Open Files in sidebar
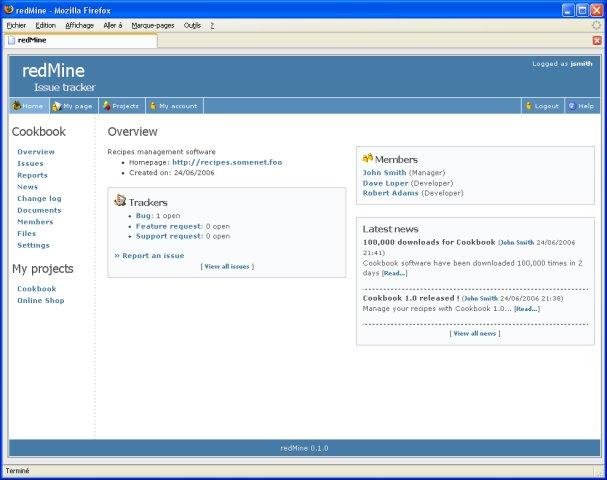 tap(27, 233)
